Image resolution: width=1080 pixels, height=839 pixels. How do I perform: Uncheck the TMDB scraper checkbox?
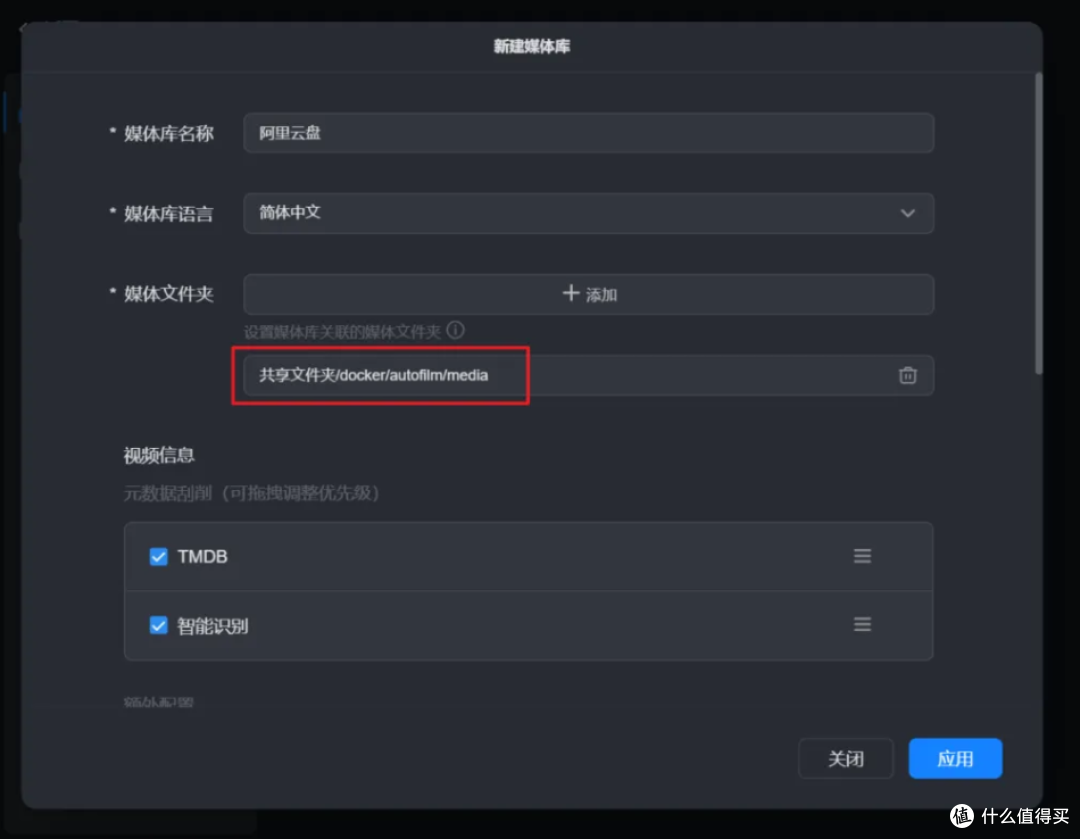point(158,557)
